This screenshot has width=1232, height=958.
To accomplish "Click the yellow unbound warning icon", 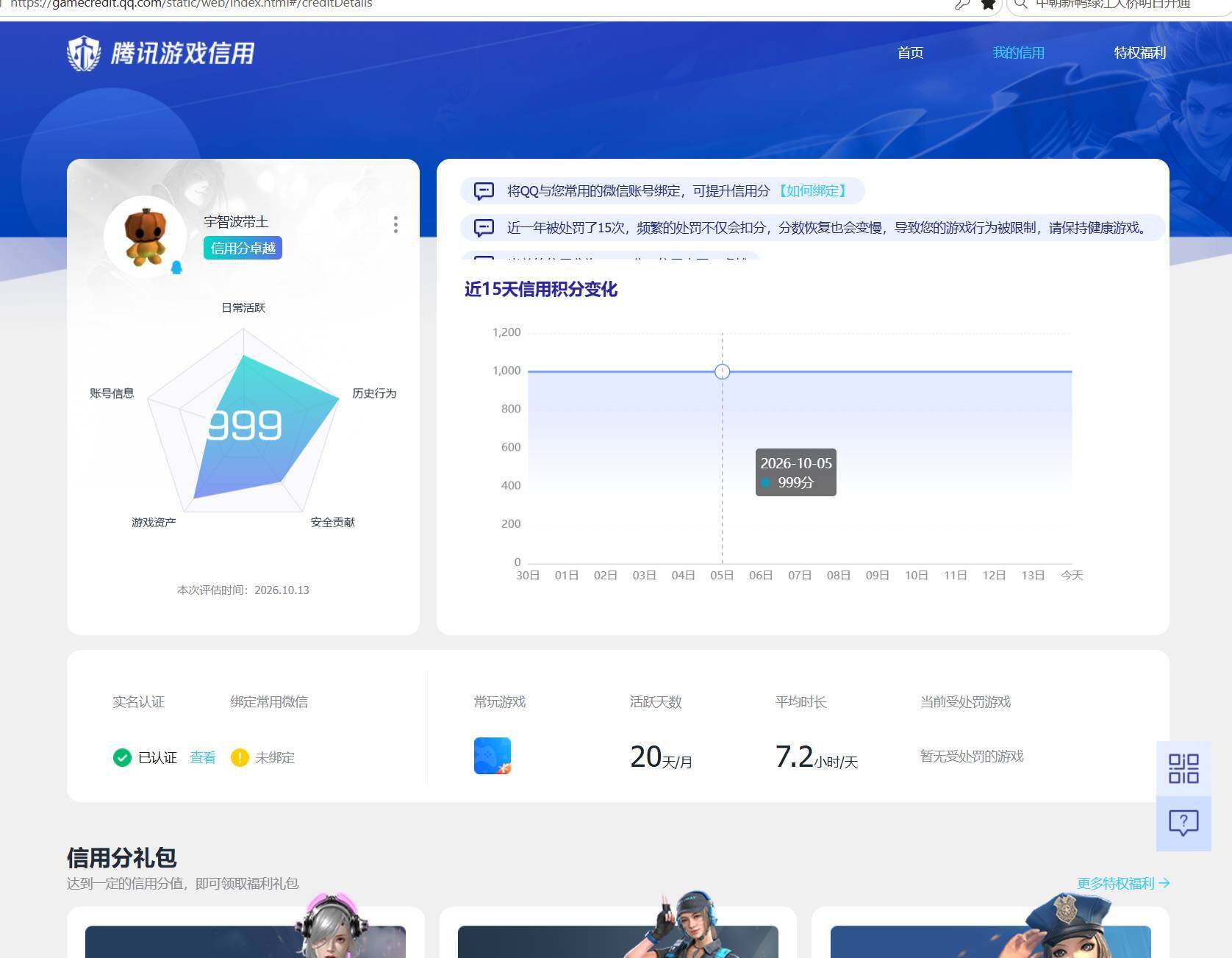I will [240, 757].
